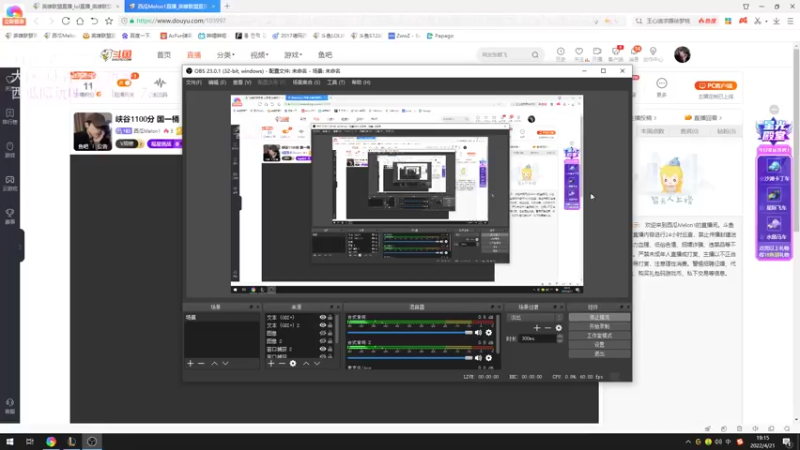Adjust first mixer channel volume slider
Image resolution: width=800 pixels, height=450 pixels.
pos(410,333)
